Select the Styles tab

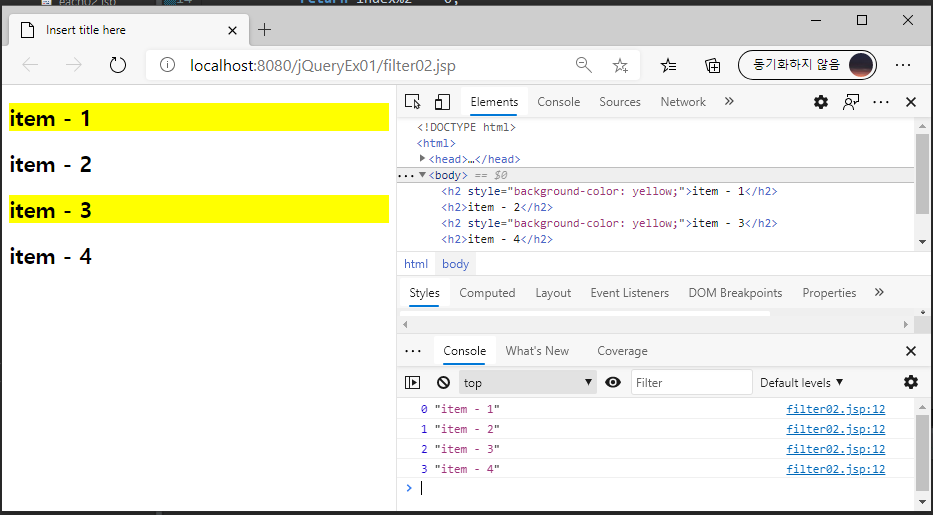[x=424, y=293]
